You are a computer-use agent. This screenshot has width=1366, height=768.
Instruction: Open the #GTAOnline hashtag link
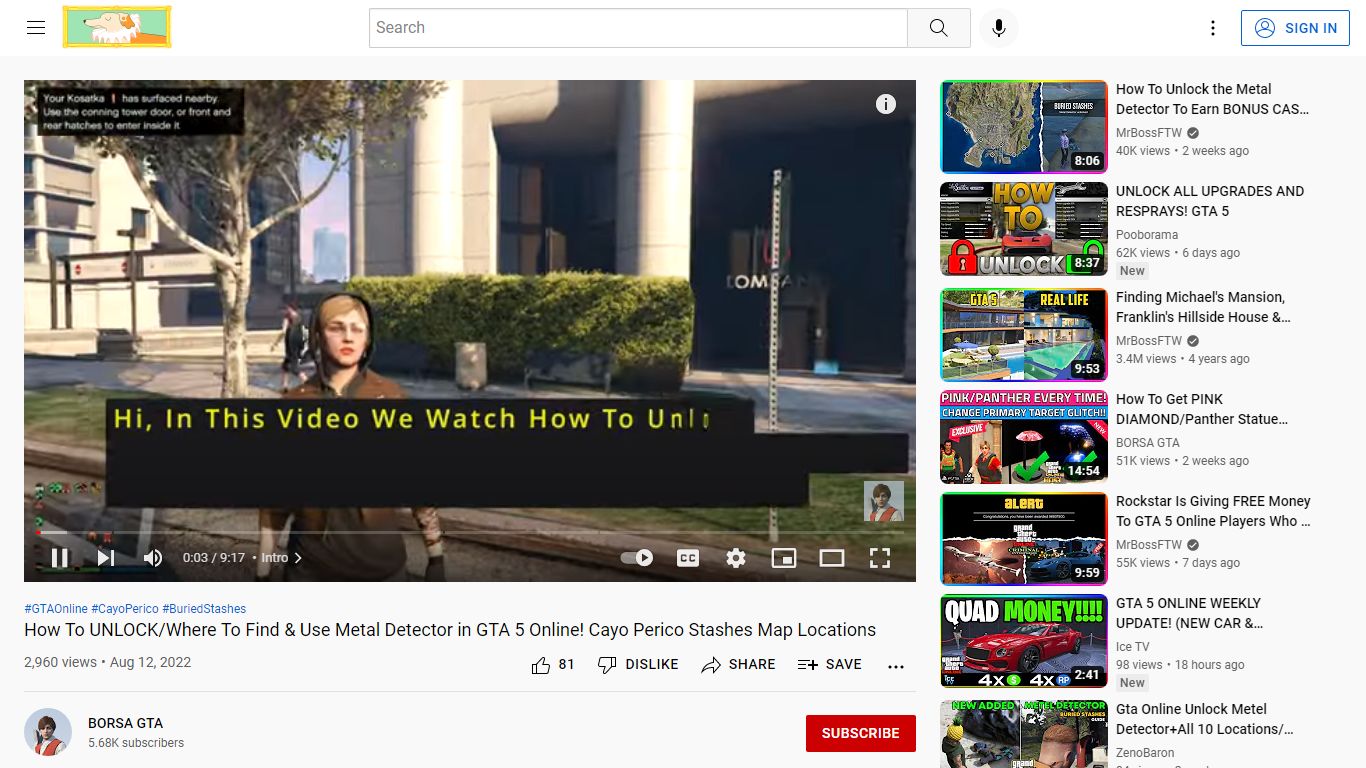point(56,609)
